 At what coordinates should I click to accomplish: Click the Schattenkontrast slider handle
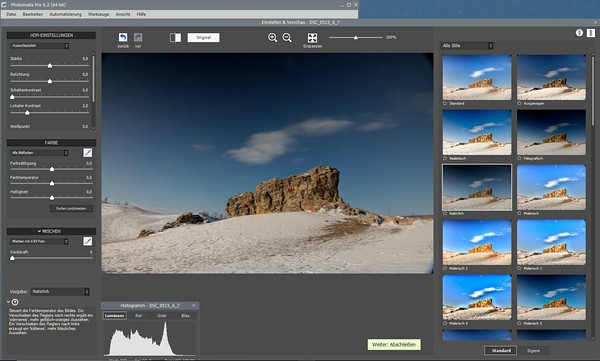point(12,97)
